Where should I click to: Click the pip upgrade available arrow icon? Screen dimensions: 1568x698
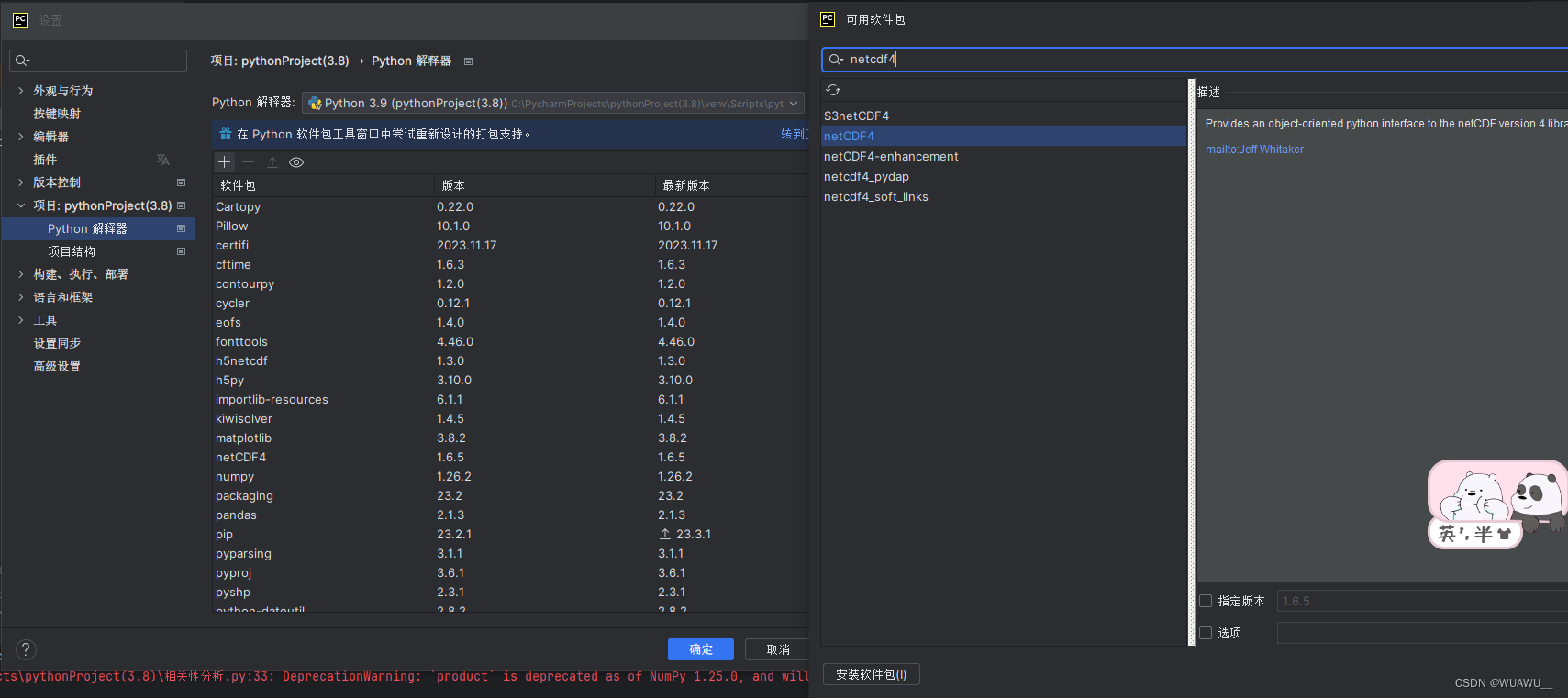pos(665,534)
